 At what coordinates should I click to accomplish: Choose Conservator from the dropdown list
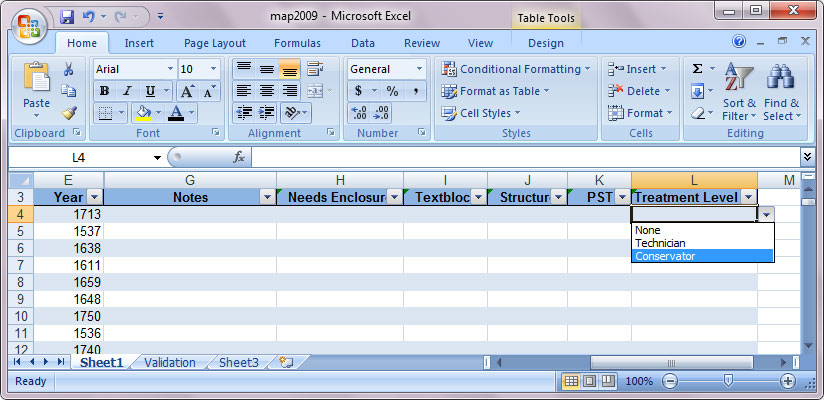coord(703,256)
